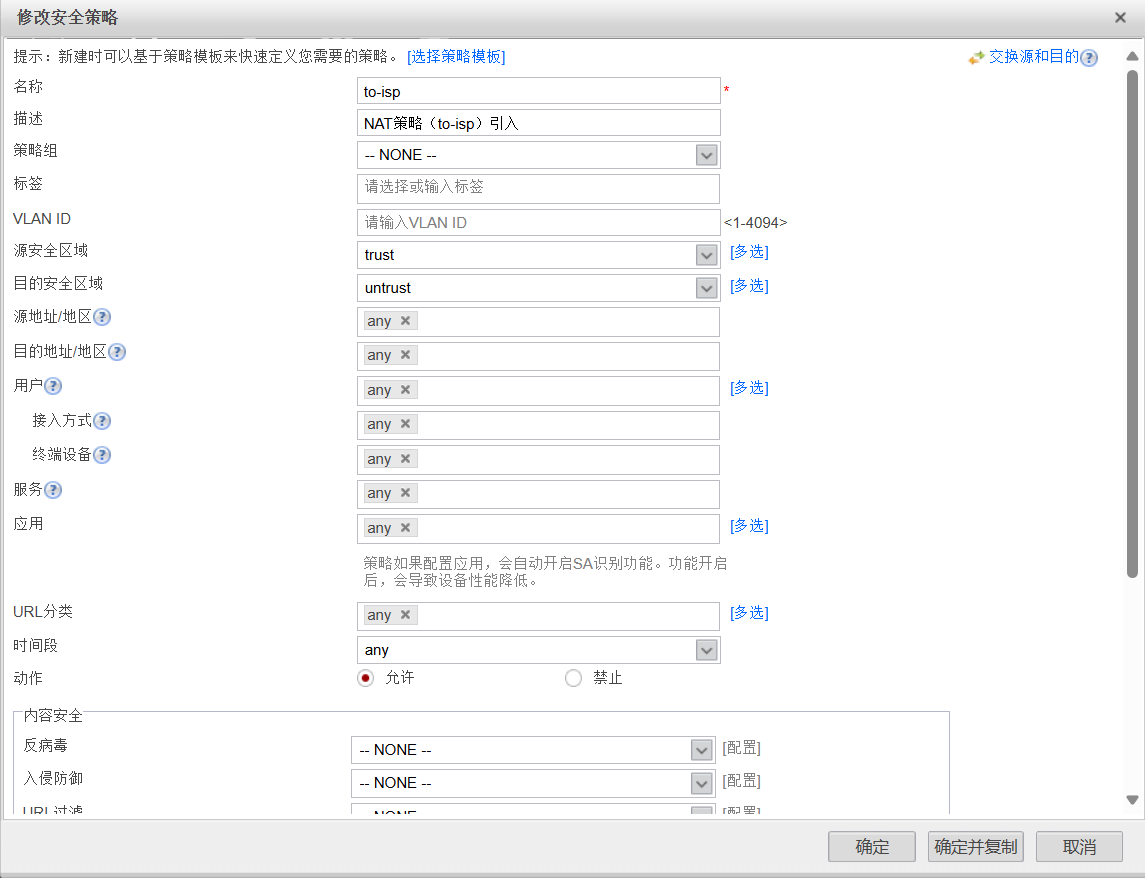Click the 取消 button
The image size is (1145, 878).
[x=1079, y=847]
